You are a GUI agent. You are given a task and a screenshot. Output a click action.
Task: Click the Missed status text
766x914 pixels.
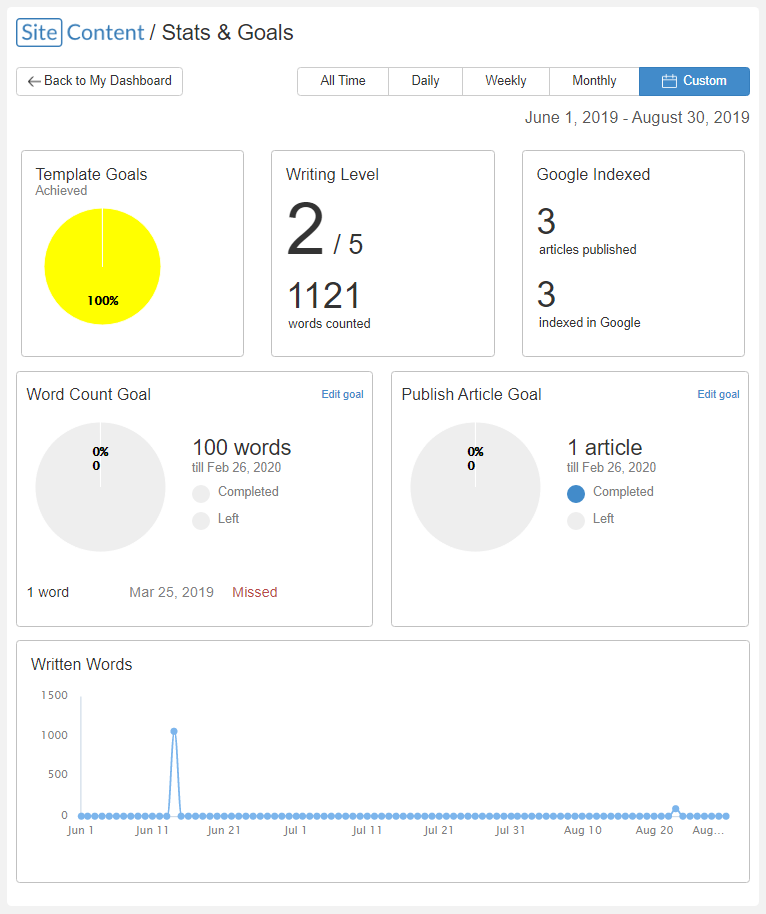click(x=255, y=592)
